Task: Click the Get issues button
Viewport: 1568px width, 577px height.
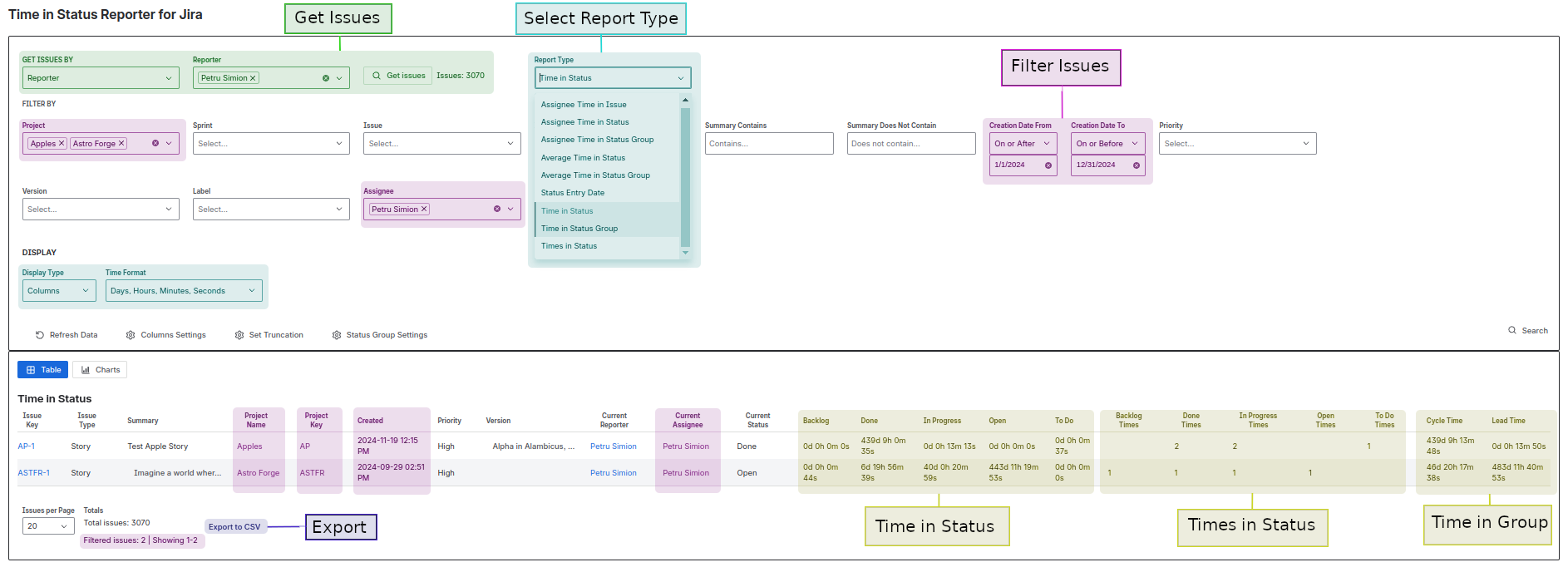Action: coord(397,76)
